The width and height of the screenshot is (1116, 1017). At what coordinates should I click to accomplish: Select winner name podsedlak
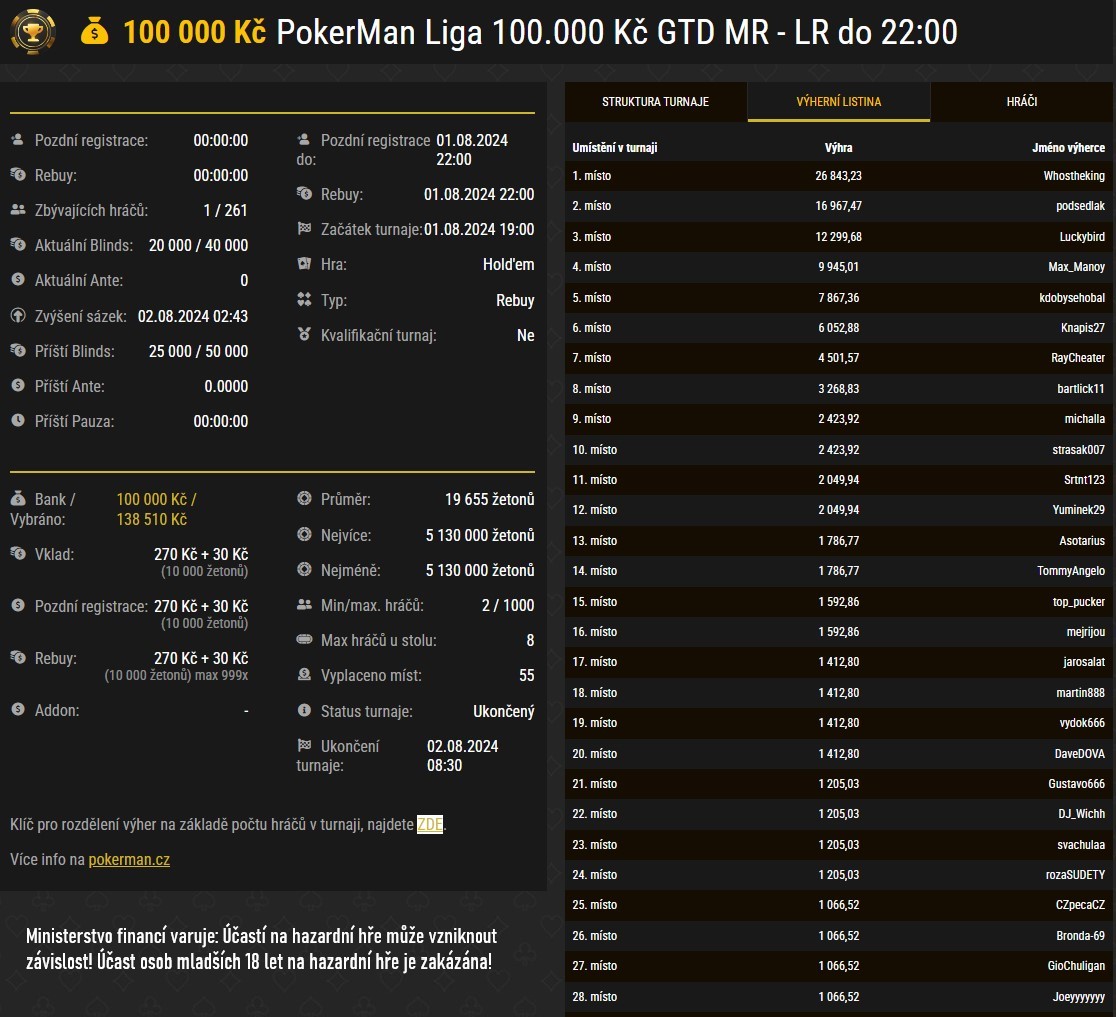(x=1080, y=206)
